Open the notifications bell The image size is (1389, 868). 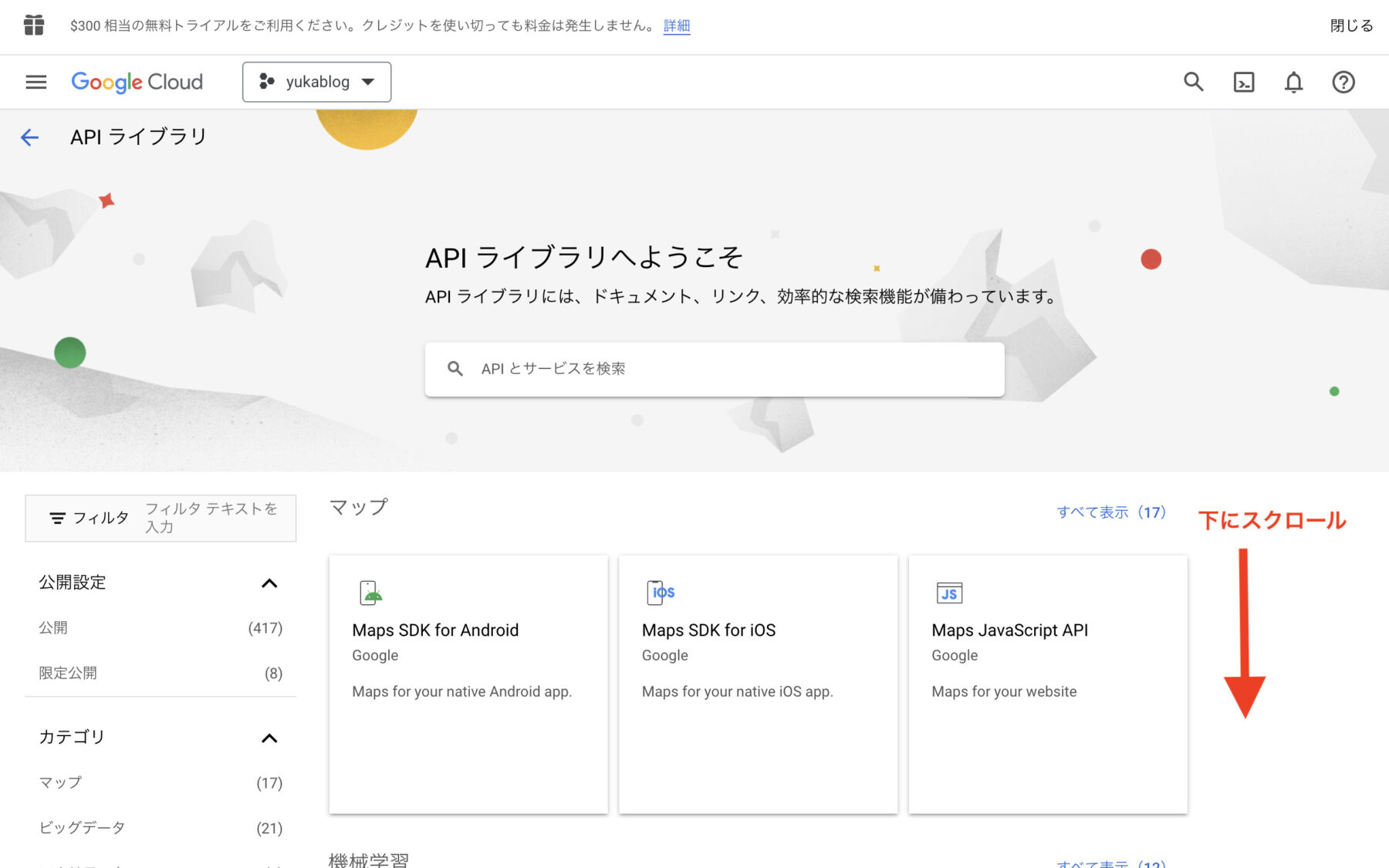pos(1294,82)
